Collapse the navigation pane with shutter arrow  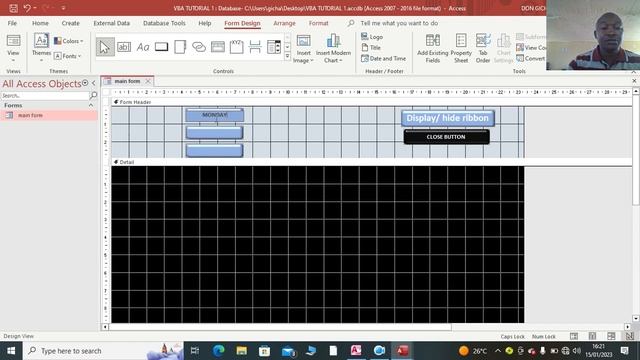[x=94, y=83]
